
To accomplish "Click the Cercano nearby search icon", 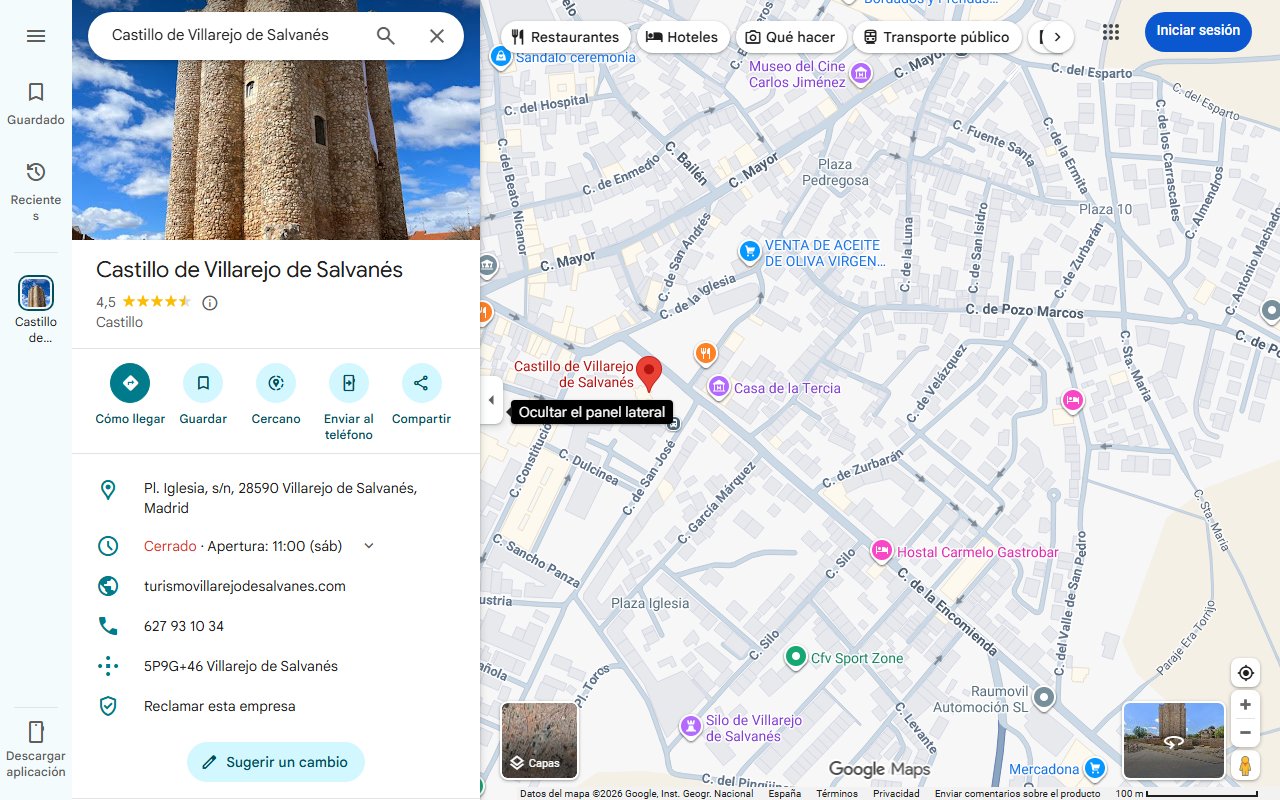I will click(275, 383).
